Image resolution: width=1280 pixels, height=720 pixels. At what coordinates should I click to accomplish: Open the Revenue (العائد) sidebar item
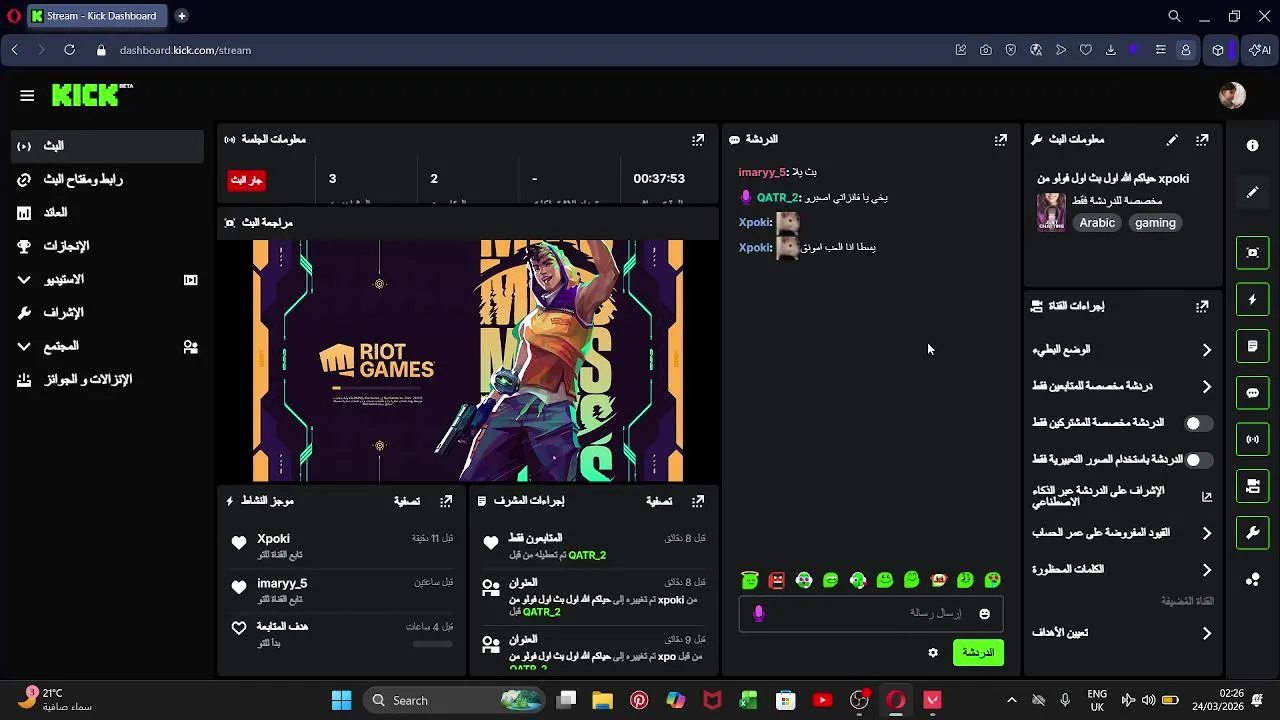coord(107,213)
